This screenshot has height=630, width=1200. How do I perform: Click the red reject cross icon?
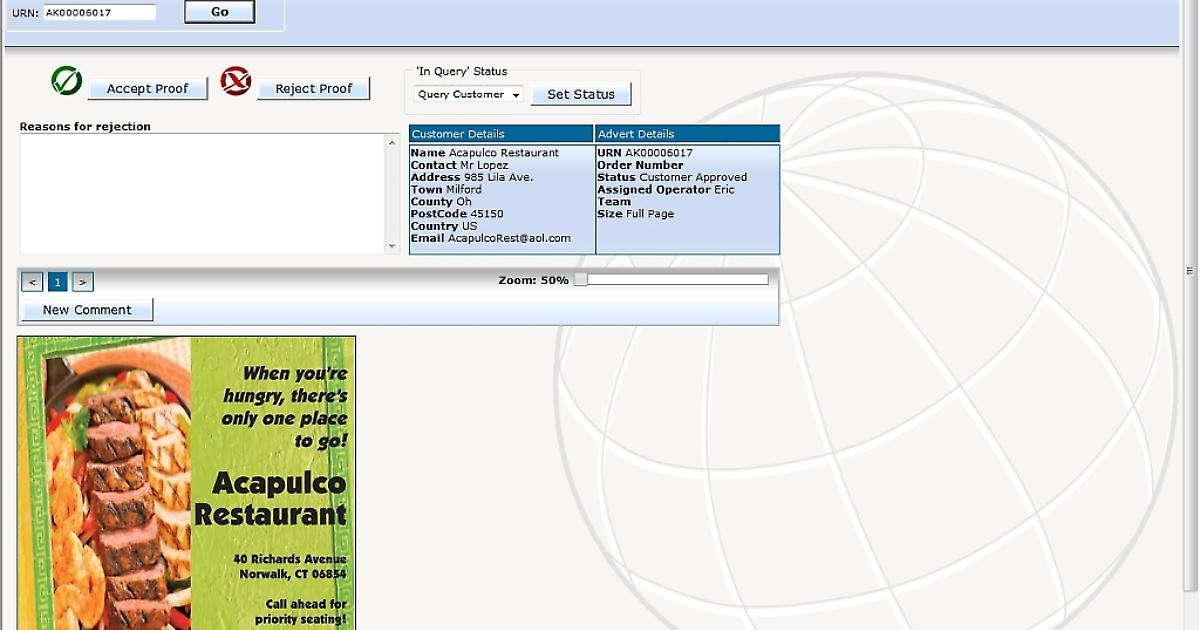point(236,81)
